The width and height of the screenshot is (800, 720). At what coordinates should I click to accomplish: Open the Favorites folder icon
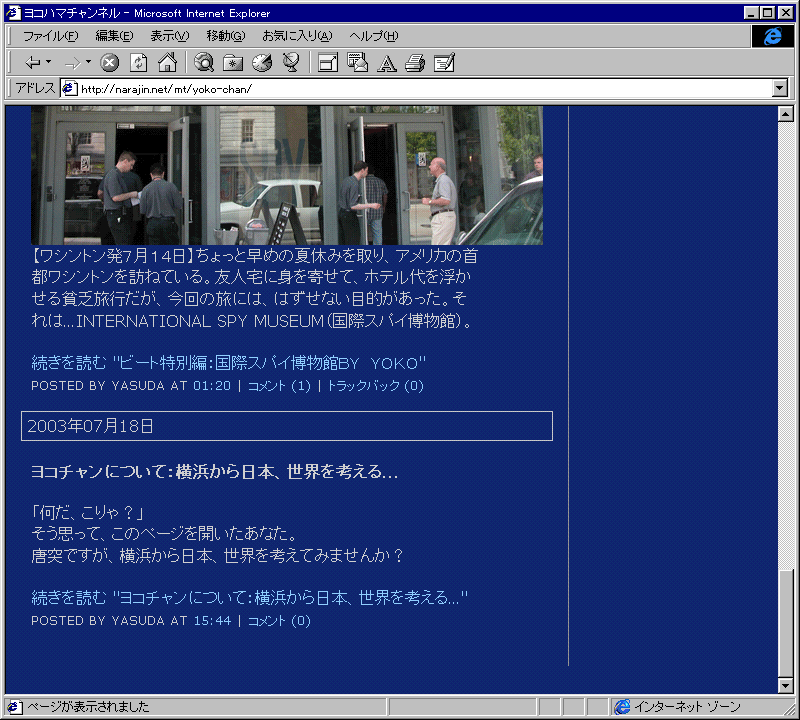coord(233,63)
